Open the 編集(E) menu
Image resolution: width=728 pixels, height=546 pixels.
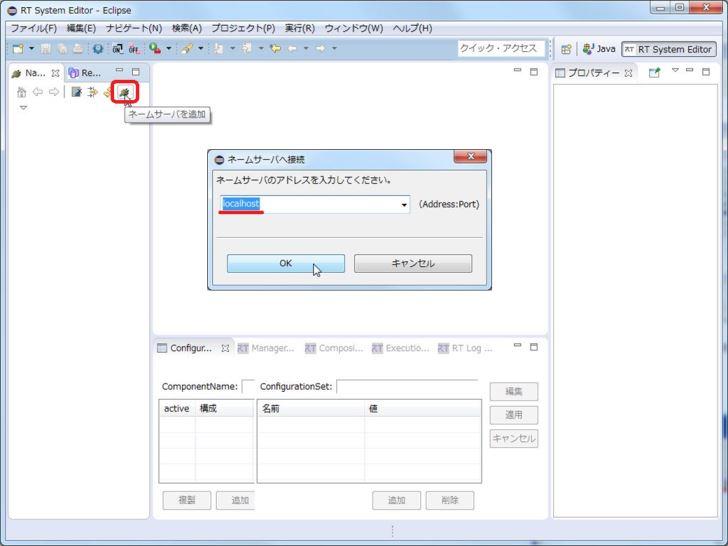81,28
